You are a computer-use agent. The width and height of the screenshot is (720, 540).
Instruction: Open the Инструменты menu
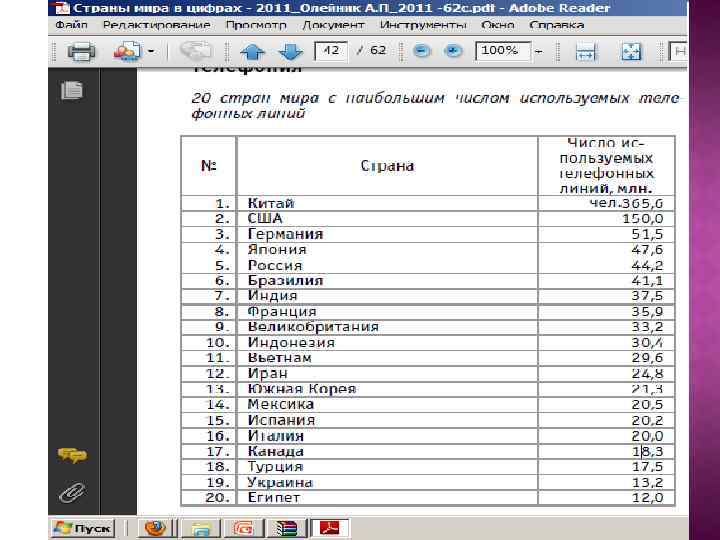coord(423,25)
